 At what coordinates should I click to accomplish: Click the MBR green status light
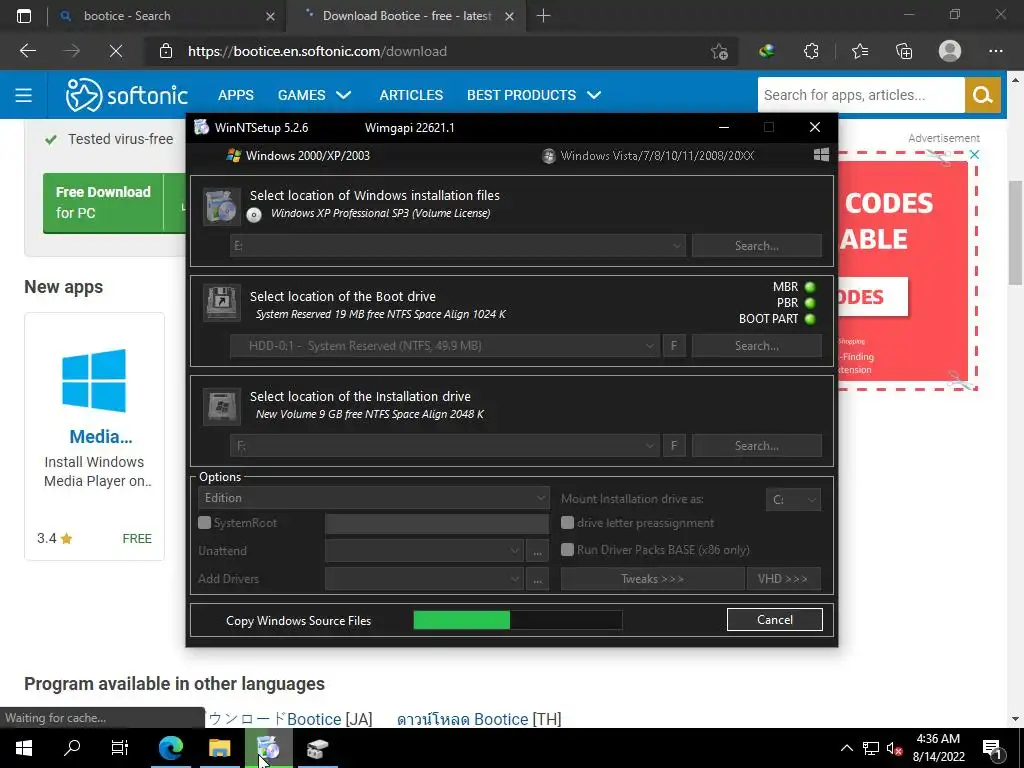[810, 287]
